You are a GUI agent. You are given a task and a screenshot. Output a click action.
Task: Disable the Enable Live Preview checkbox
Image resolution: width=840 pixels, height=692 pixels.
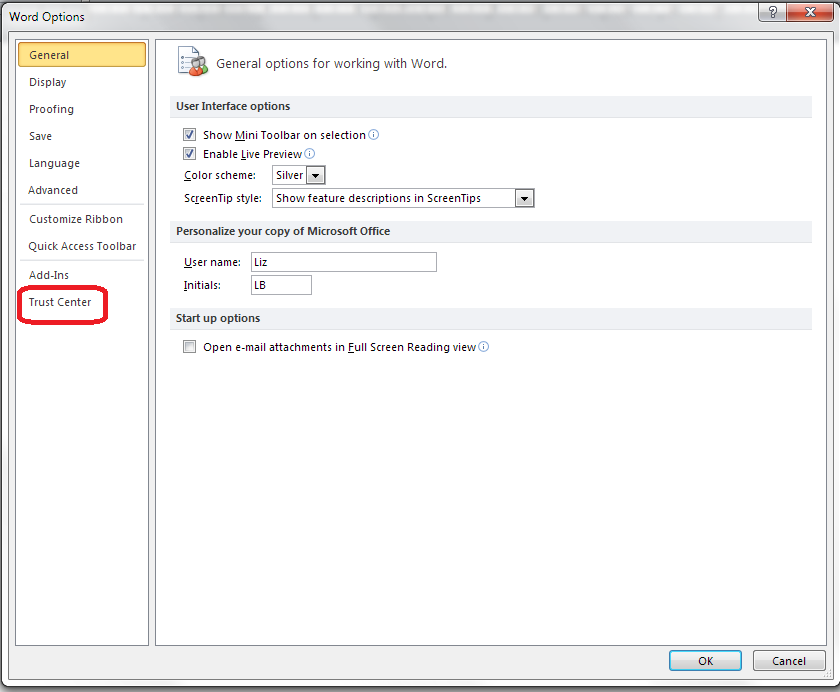pos(189,154)
